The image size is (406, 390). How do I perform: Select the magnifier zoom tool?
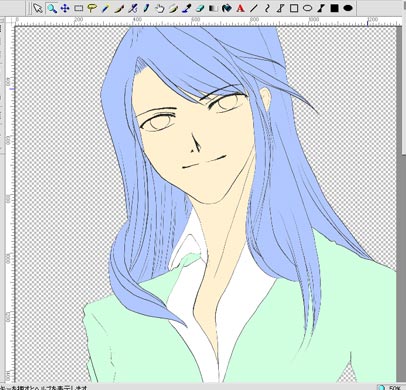52,8
